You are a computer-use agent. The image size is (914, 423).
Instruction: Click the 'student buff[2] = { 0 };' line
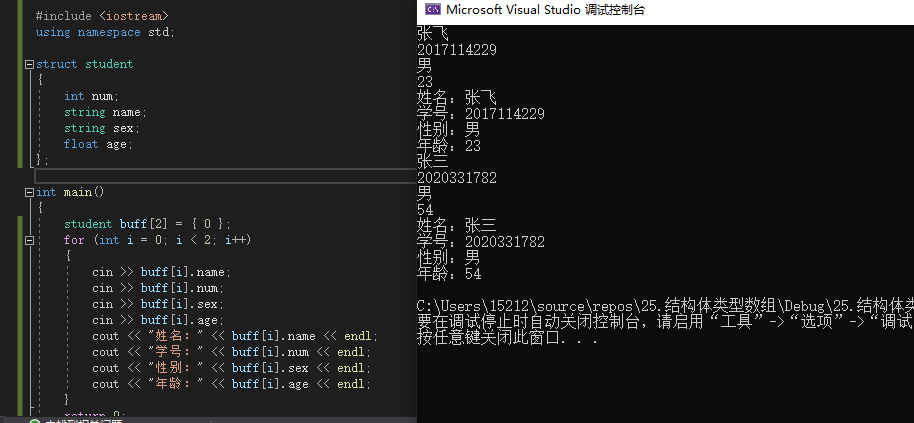click(x=147, y=224)
